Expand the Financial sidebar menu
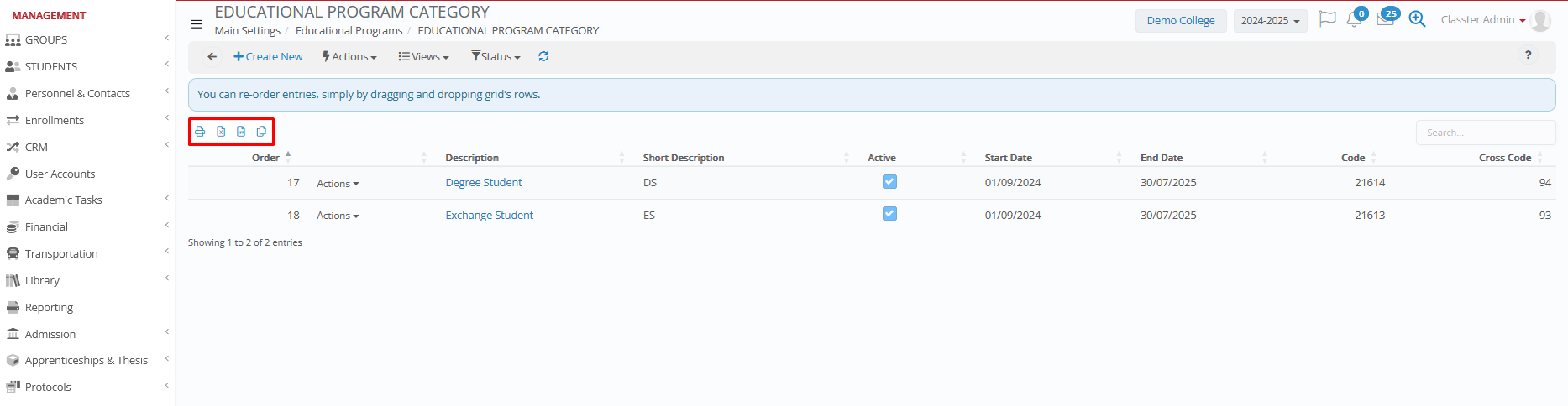1568x406 pixels. 47,226
